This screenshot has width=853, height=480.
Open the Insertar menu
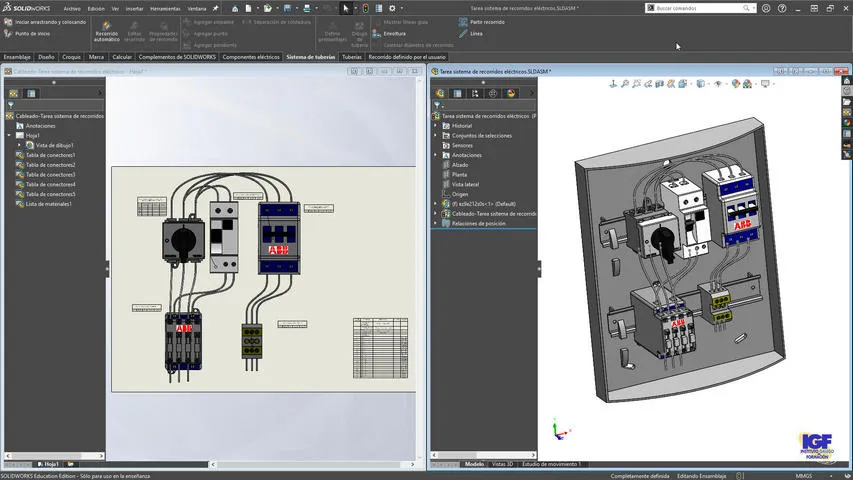tap(134, 9)
